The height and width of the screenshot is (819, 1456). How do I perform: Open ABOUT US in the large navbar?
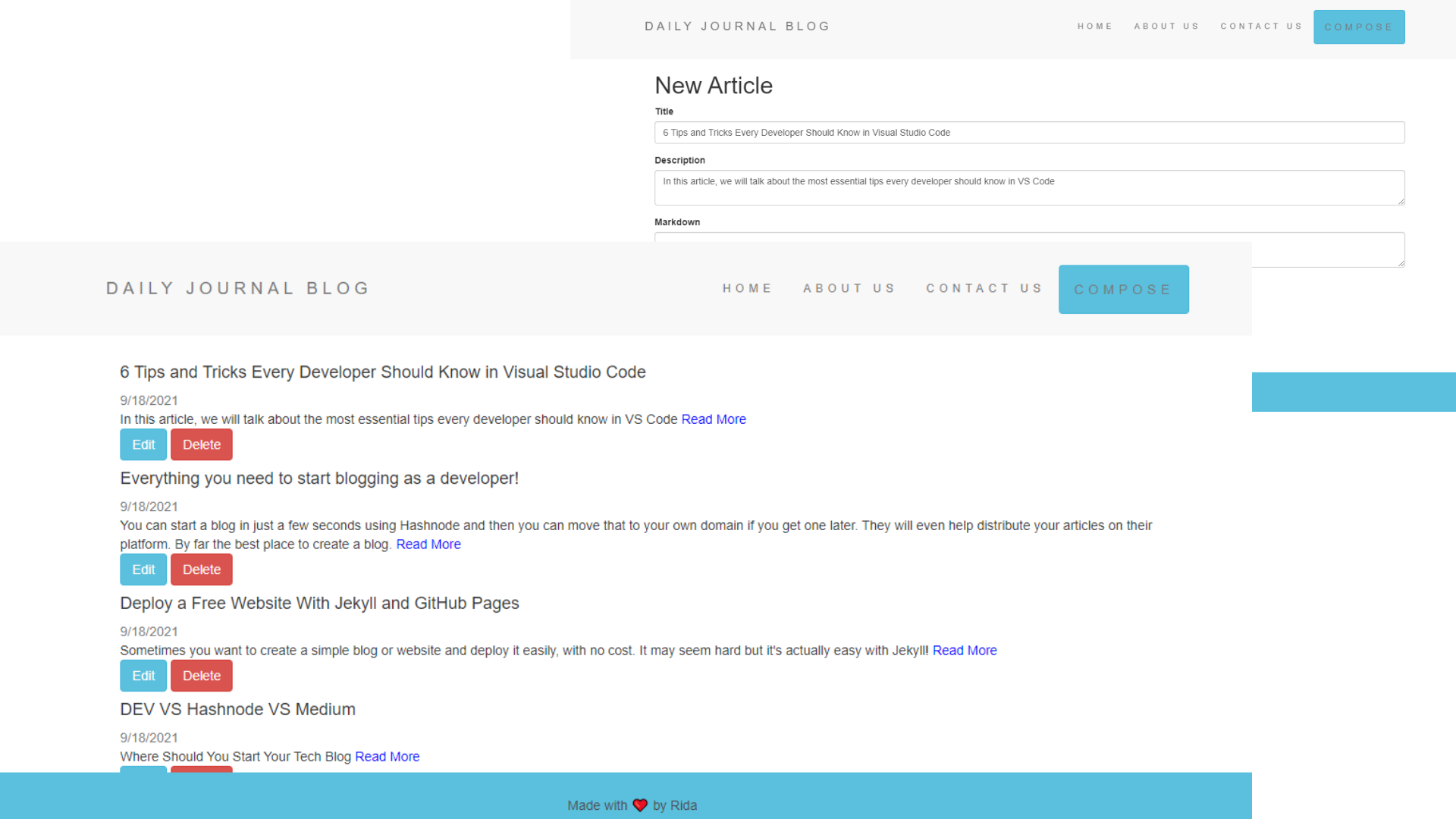pyautogui.click(x=849, y=288)
